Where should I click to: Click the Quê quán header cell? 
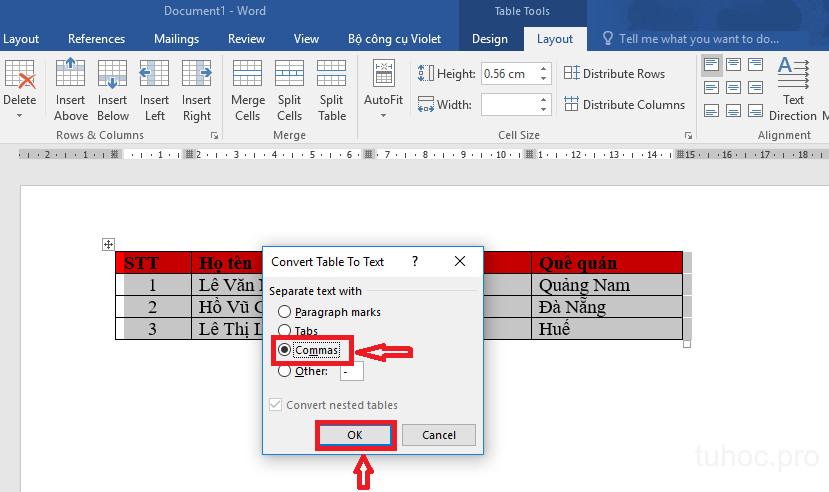(x=607, y=263)
